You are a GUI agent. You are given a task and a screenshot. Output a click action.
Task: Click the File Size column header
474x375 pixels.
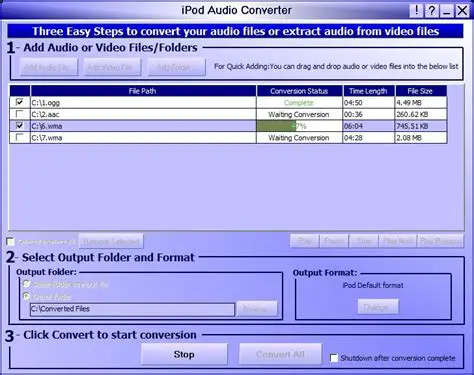pos(421,91)
